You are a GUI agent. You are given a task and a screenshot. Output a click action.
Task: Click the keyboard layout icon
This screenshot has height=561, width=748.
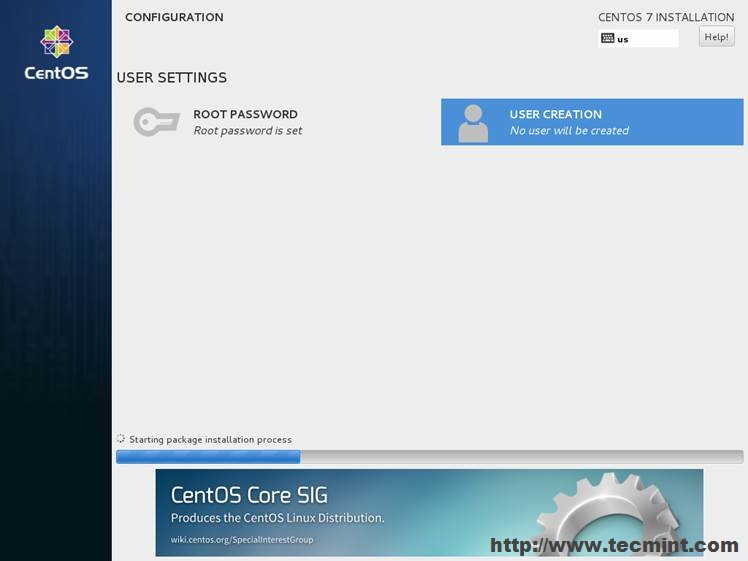tap(607, 38)
